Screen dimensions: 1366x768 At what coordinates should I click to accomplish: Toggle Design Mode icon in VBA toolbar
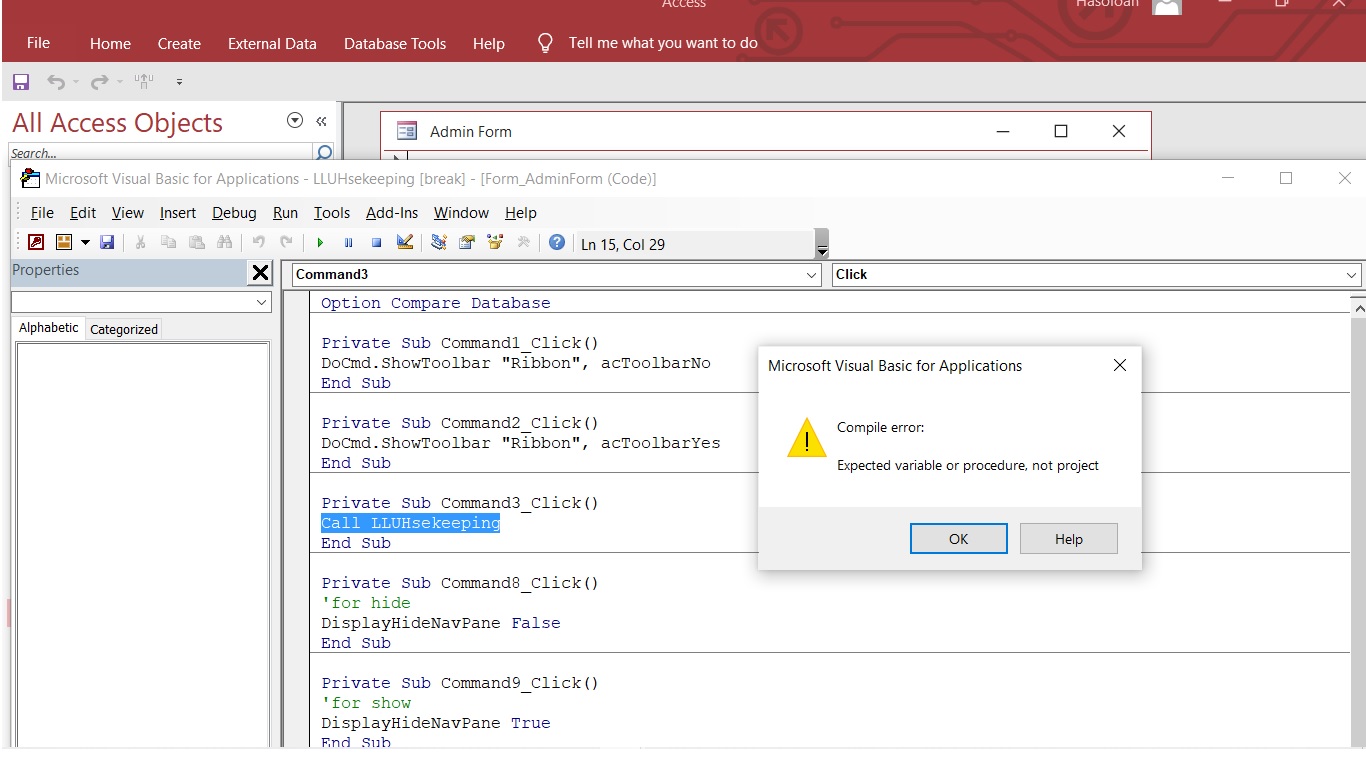[404, 242]
